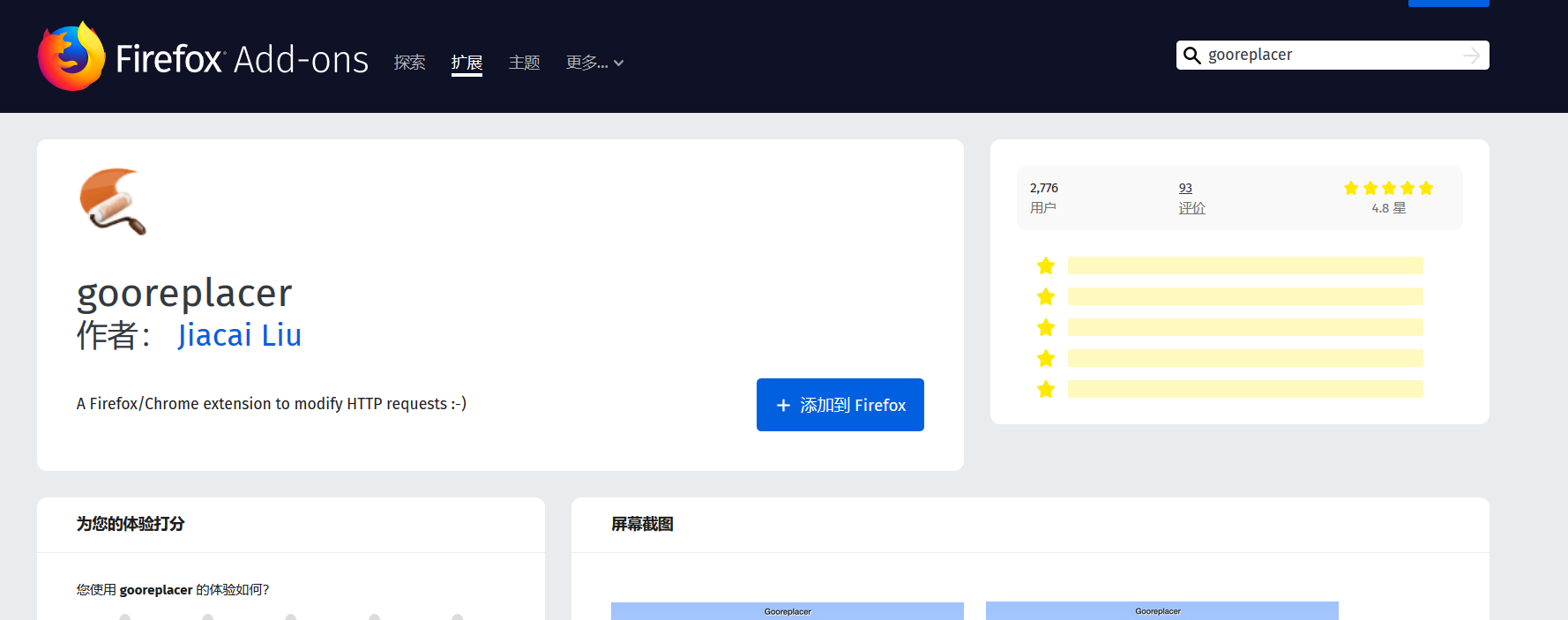Go to the 主题 navigation tab

524,63
